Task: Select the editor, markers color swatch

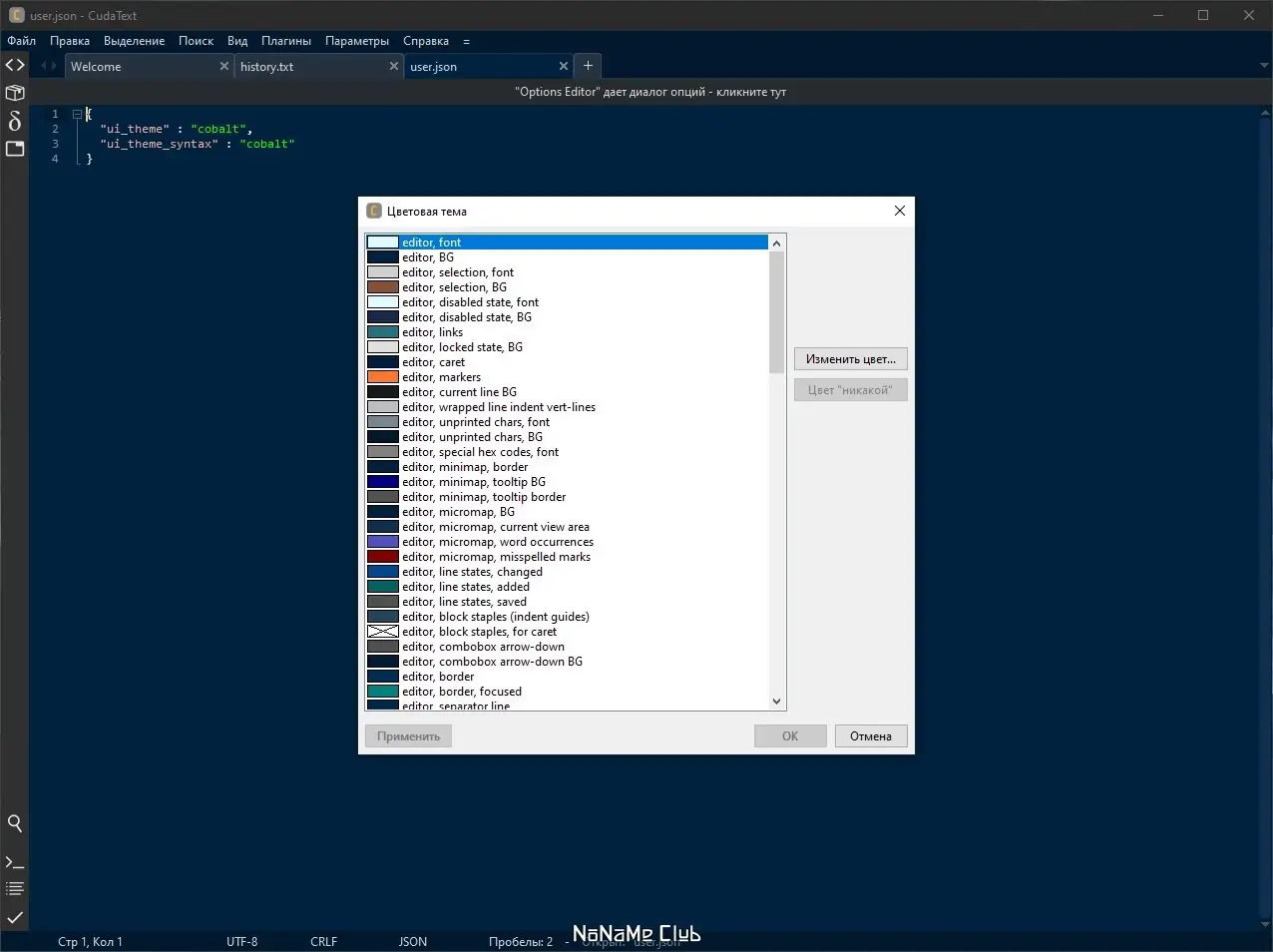Action: click(x=383, y=376)
